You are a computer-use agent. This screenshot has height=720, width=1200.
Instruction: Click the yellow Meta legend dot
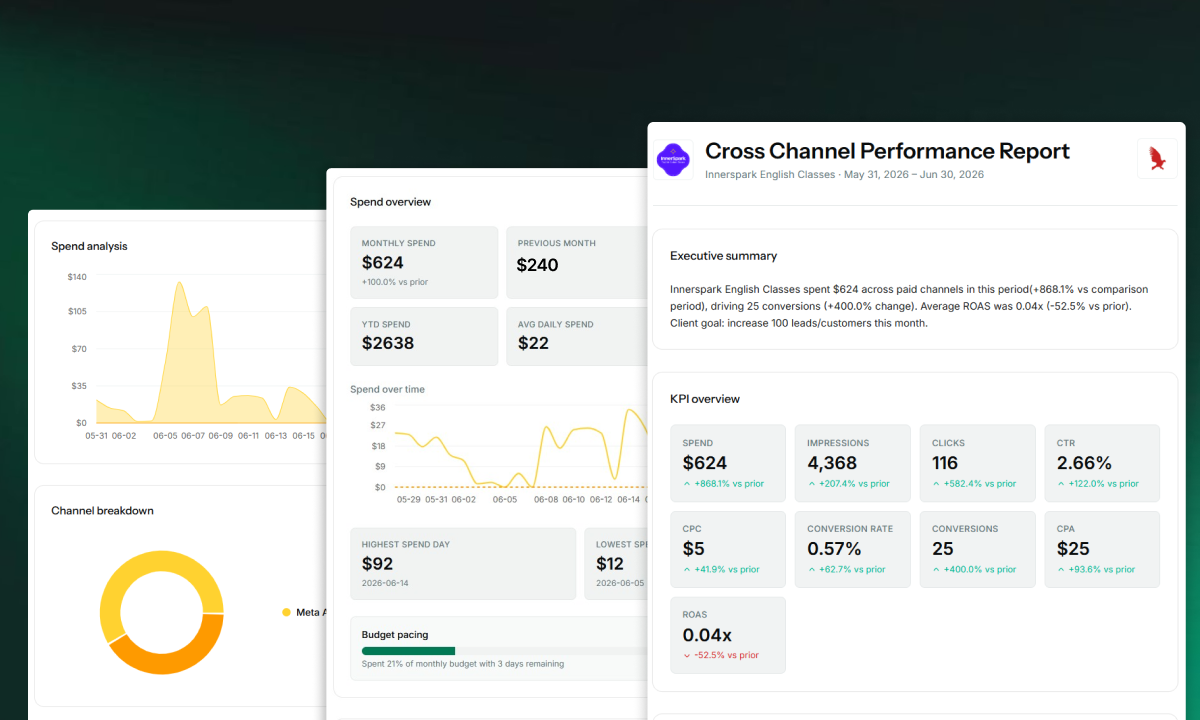286,612
